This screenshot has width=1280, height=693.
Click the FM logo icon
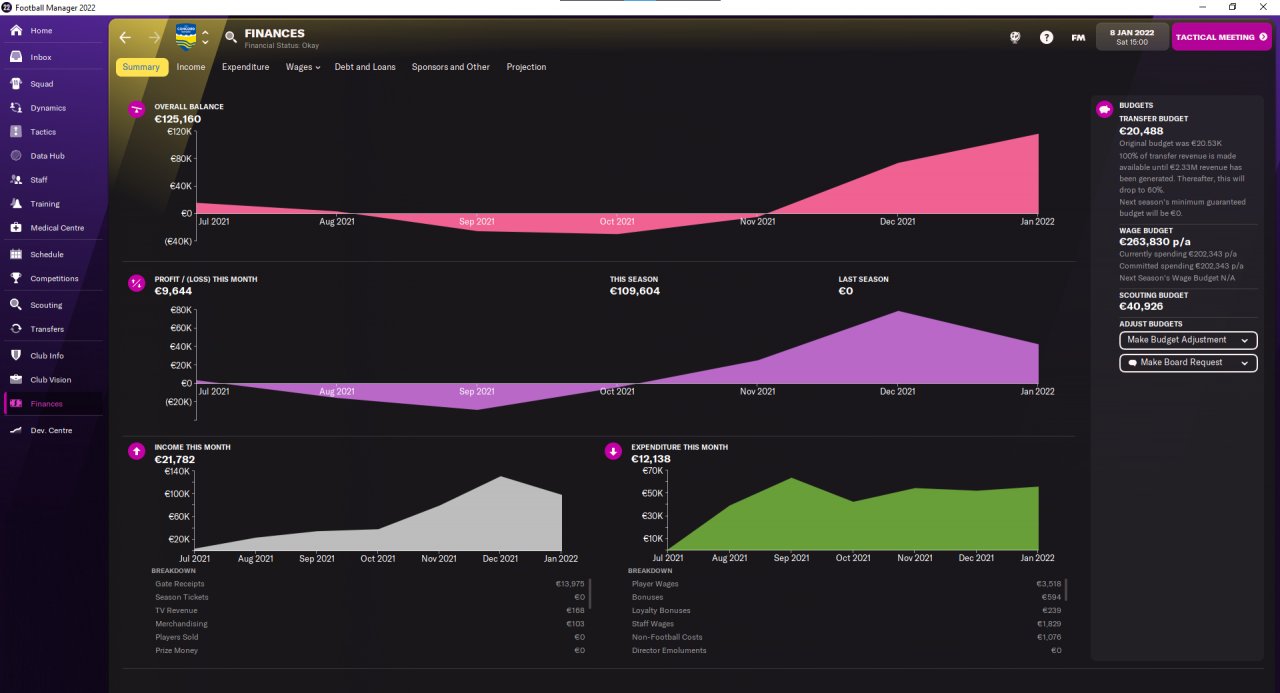point(1078,37)
